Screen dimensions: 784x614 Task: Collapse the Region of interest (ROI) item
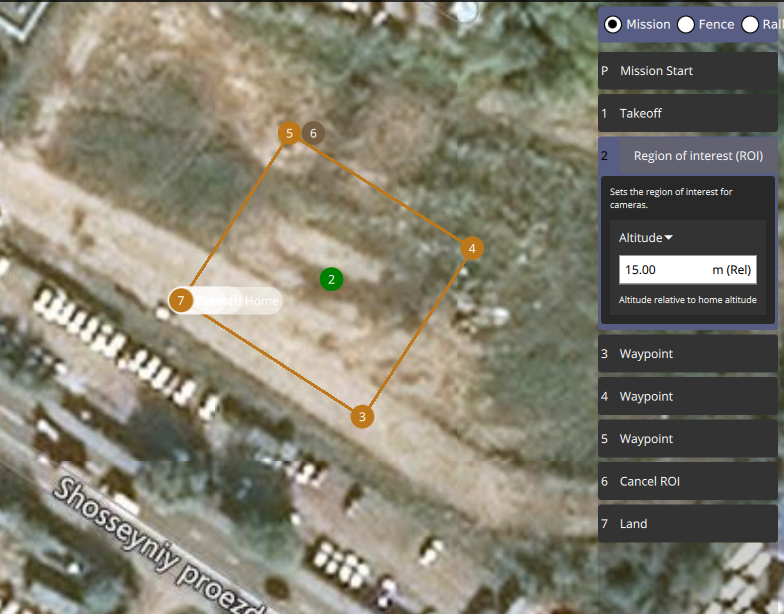[x=688, y=156]
